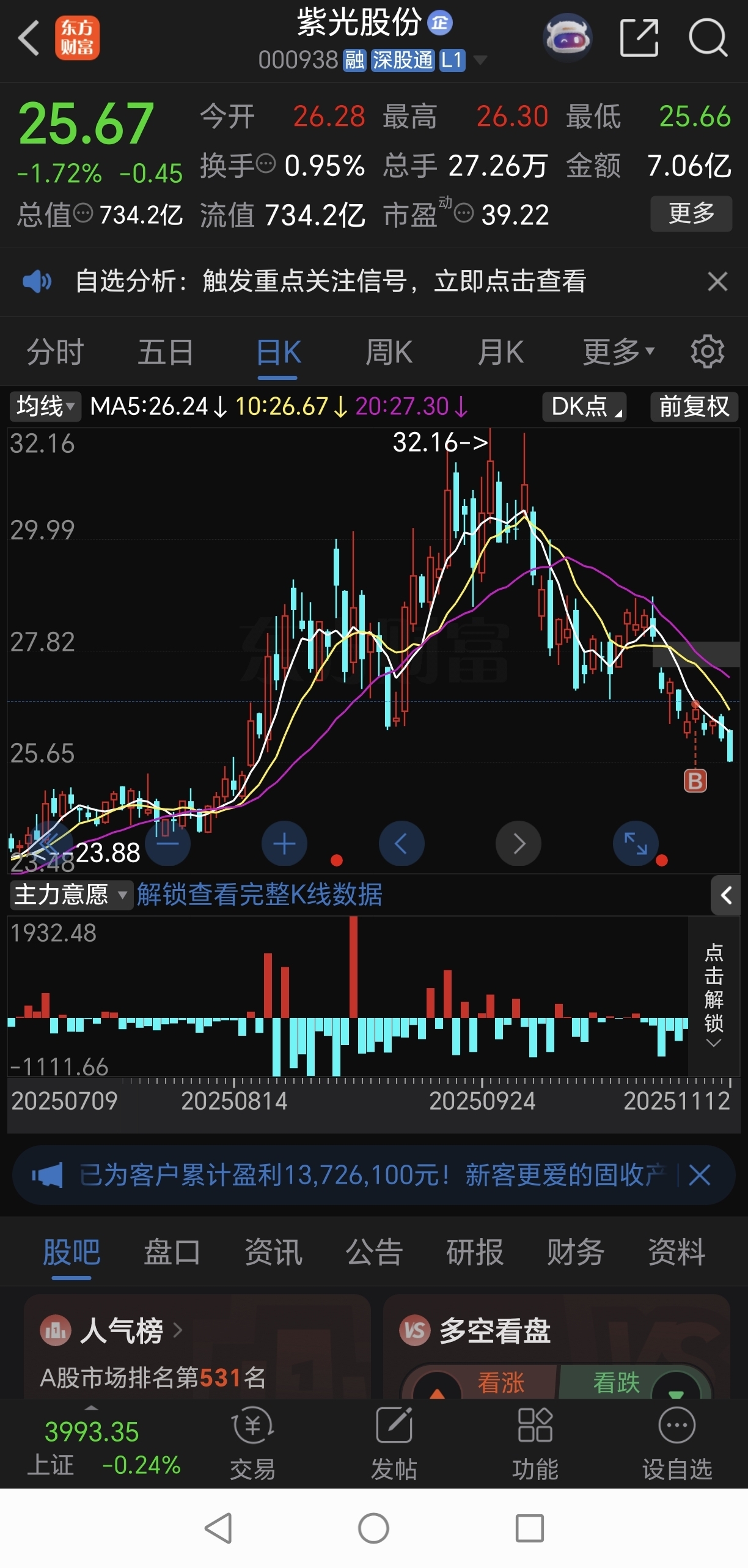Tap the B buy marker on chart
748x1568 pixels.
pos(695,780)
